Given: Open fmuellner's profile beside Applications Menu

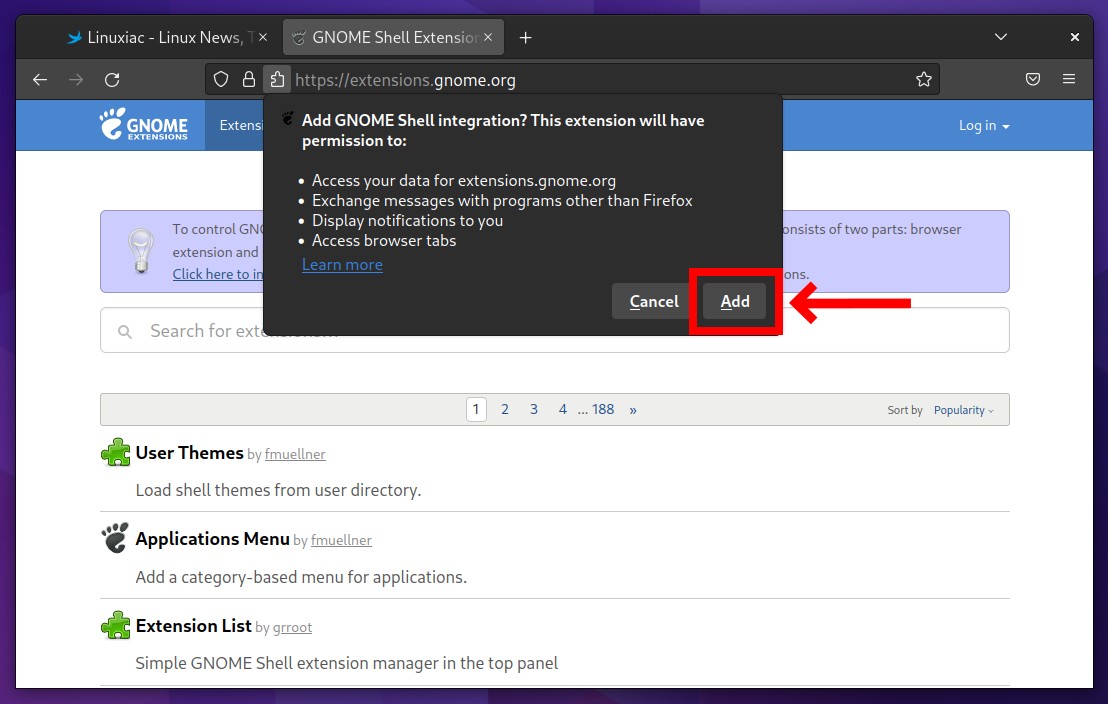Looking at the screenshot, I should pyautogui.click(x=341, y=540).
